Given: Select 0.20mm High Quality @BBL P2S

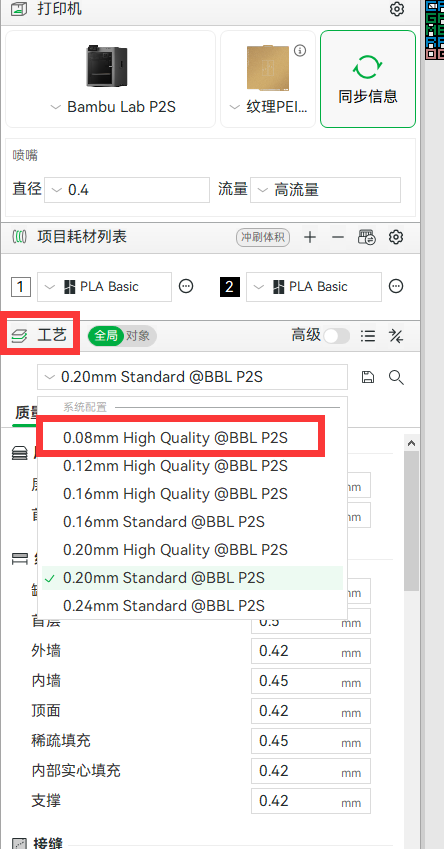Looking at the screenshot, I should point(192,550).
